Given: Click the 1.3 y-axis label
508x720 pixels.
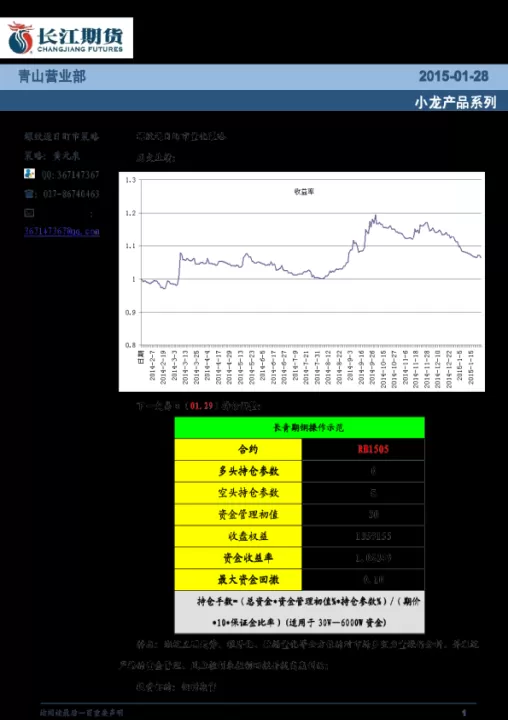Looking at the screenshot, I should [130, 180].
